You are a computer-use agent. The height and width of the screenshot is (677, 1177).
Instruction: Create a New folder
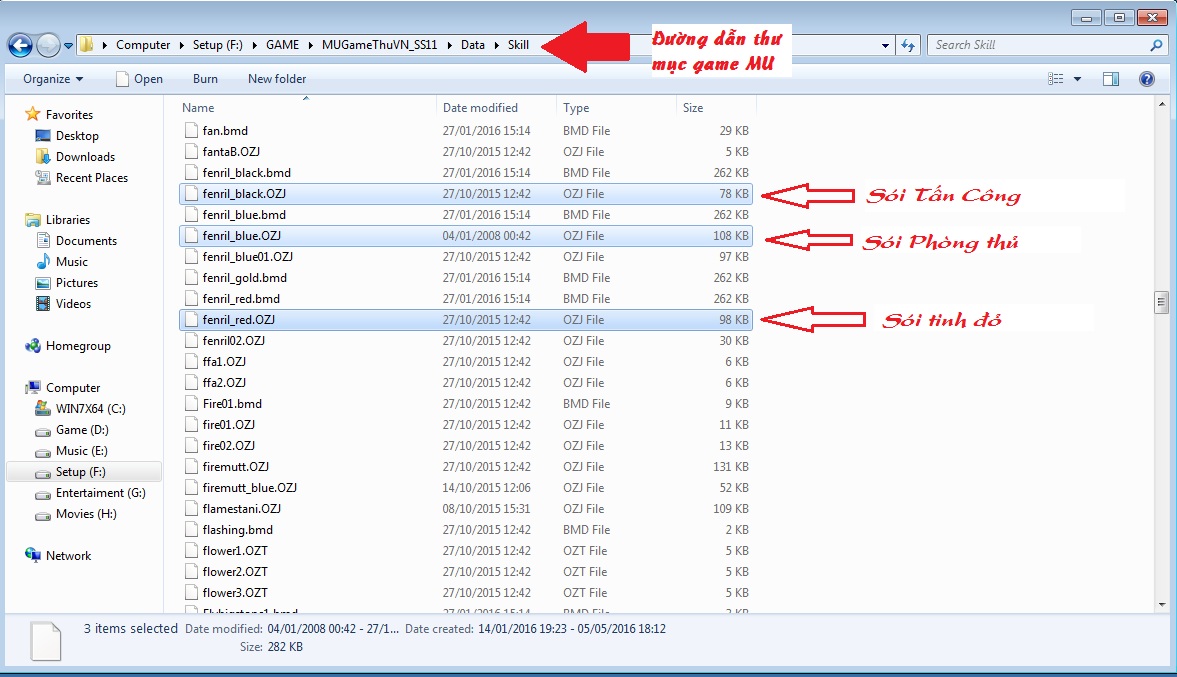277,79
